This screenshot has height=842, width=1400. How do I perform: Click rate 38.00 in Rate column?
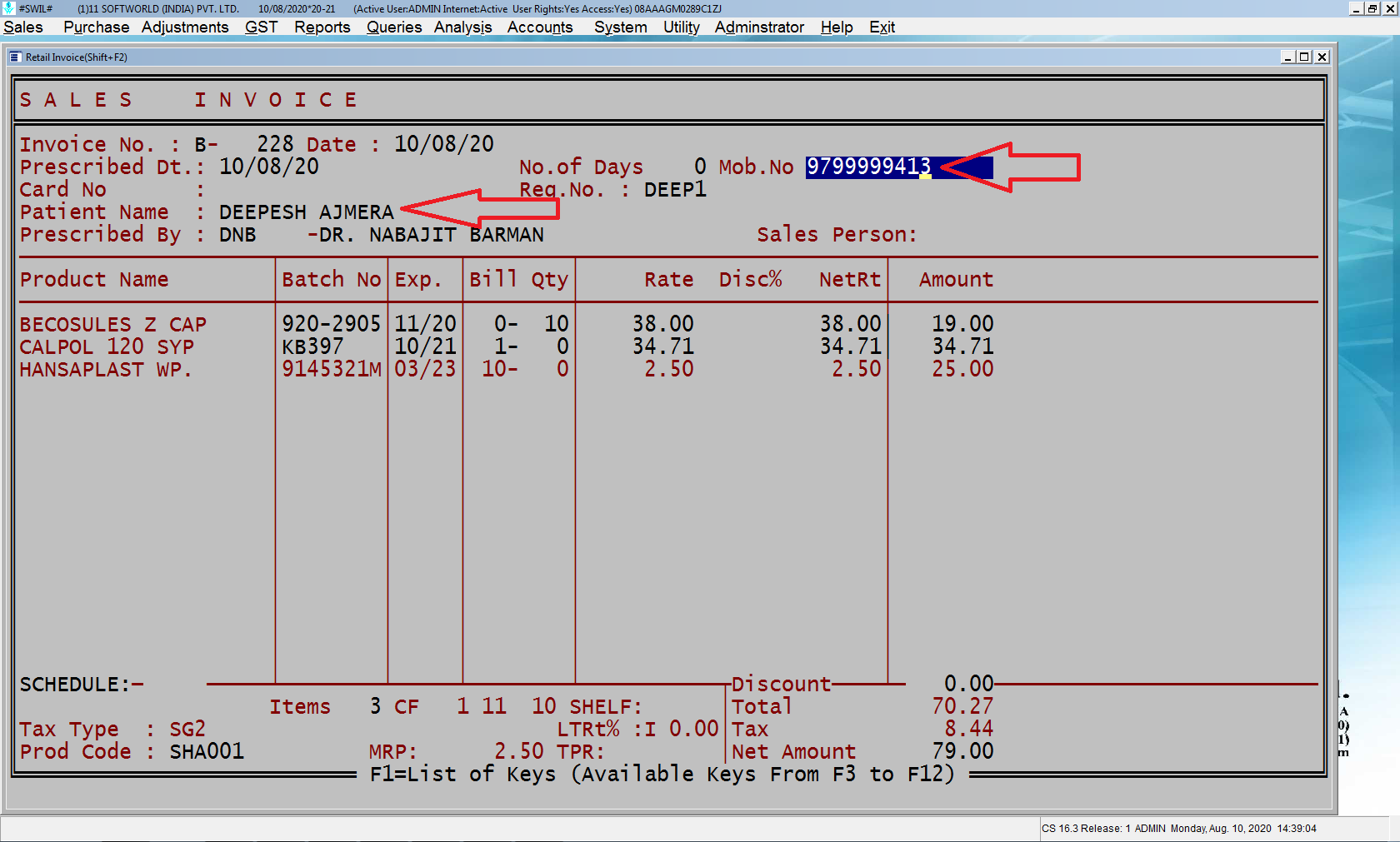click(662, 324)
